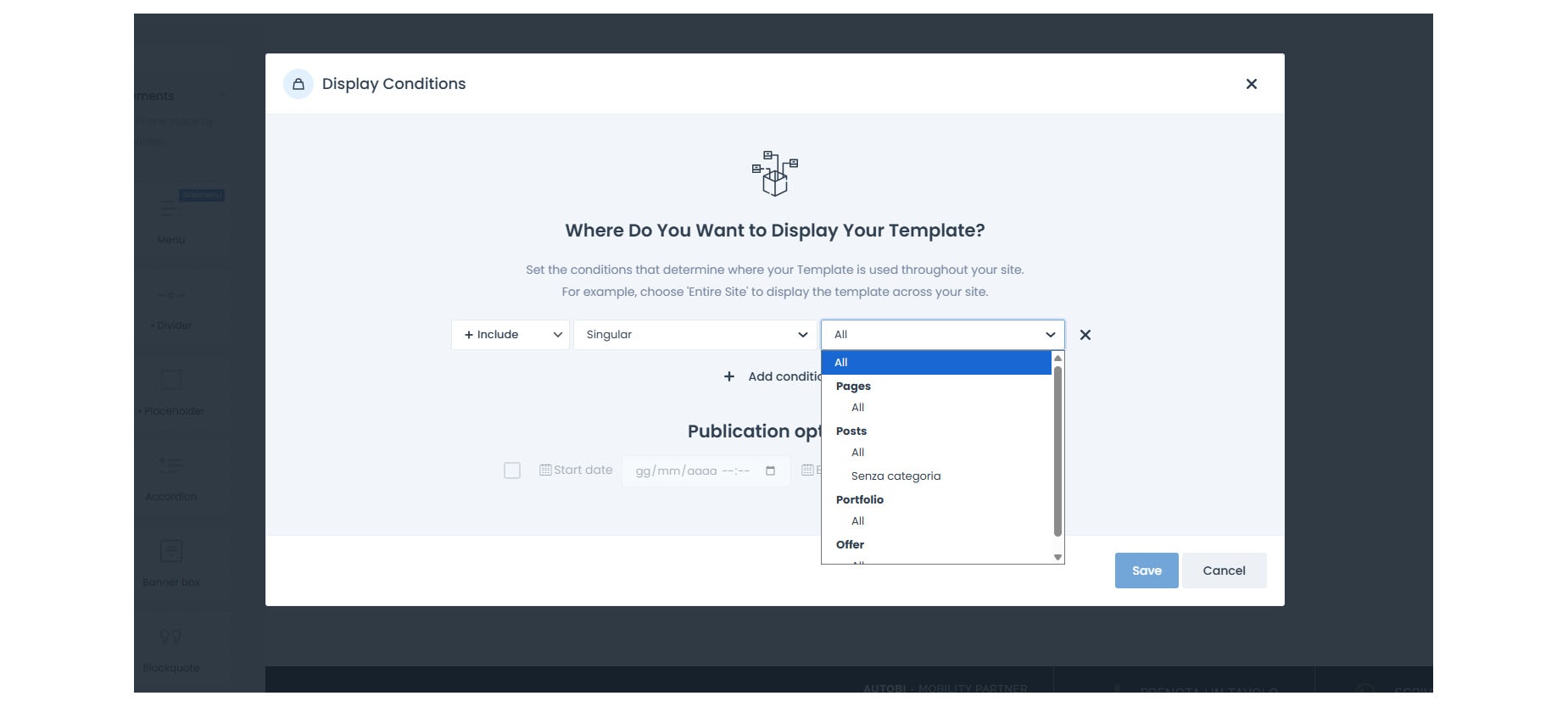1568x707 pixels.
Task: Choose All under Posts group
Action: [x=858, y=453]
